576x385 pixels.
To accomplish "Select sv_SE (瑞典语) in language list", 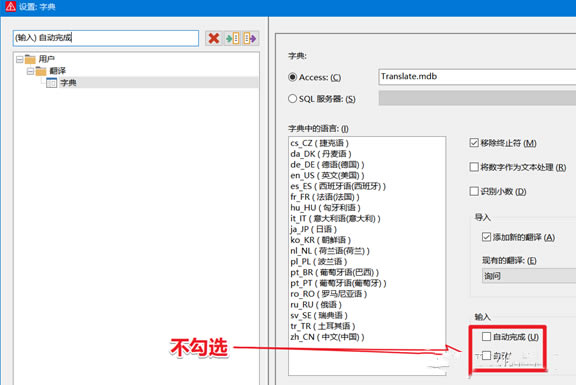I will click(x=319, y=315).
